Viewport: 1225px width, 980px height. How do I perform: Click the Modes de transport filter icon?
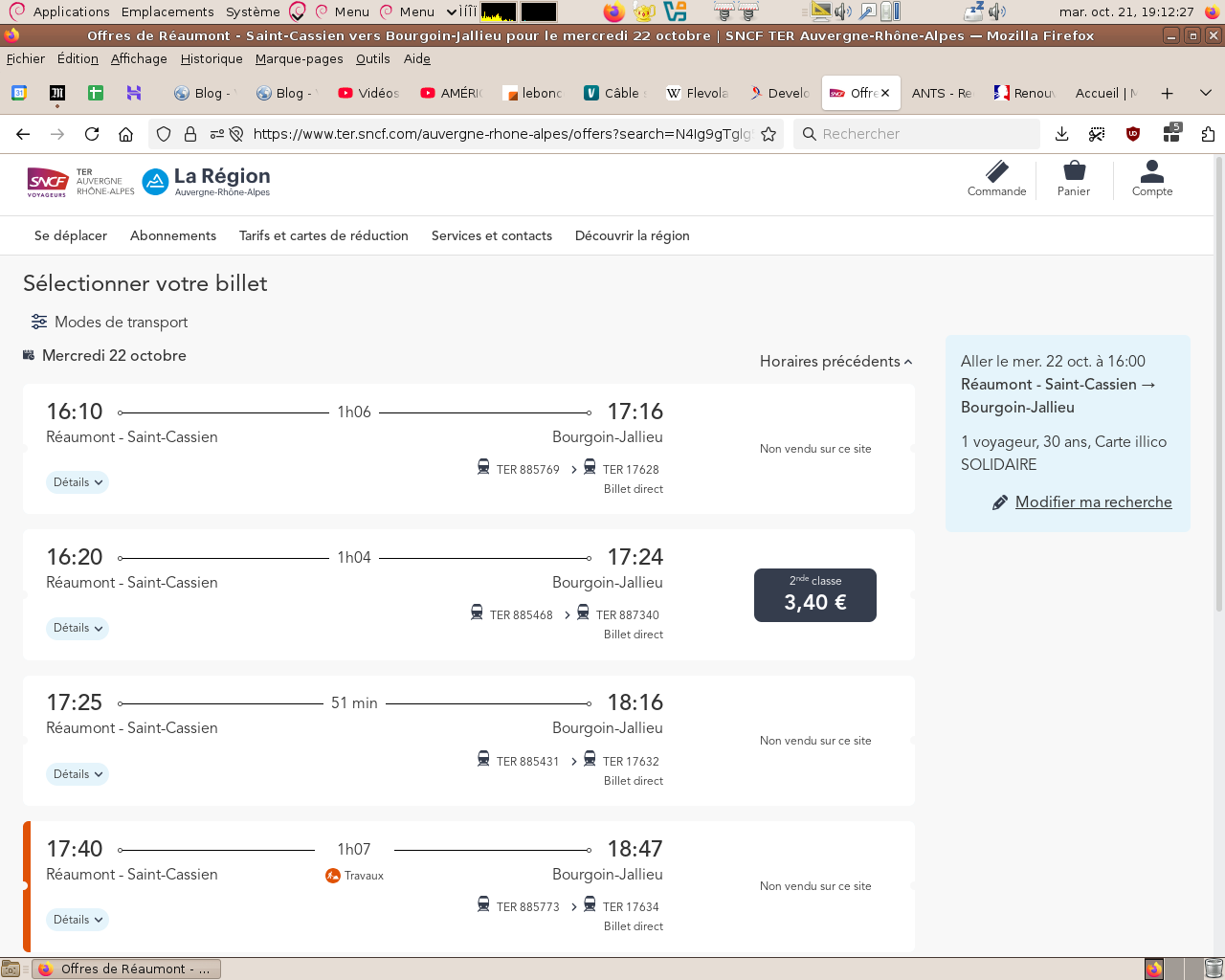click(x=39, y=322)
